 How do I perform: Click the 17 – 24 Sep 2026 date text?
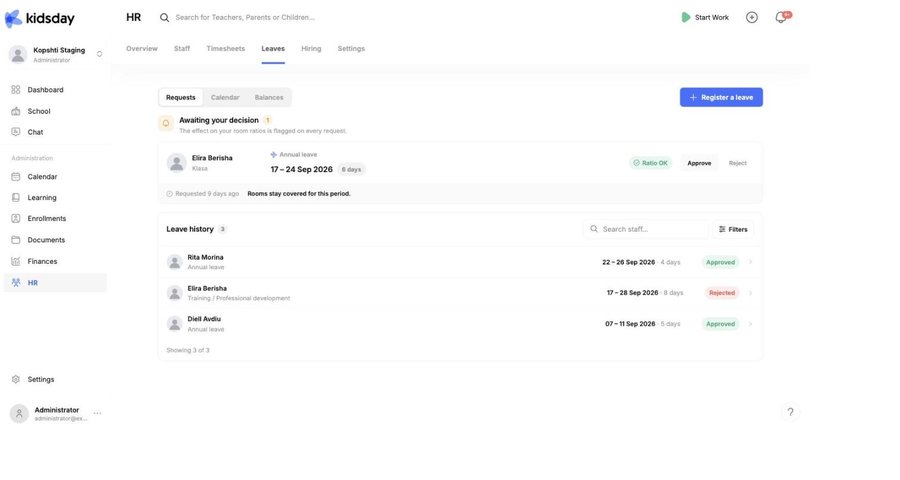[301, 169]
